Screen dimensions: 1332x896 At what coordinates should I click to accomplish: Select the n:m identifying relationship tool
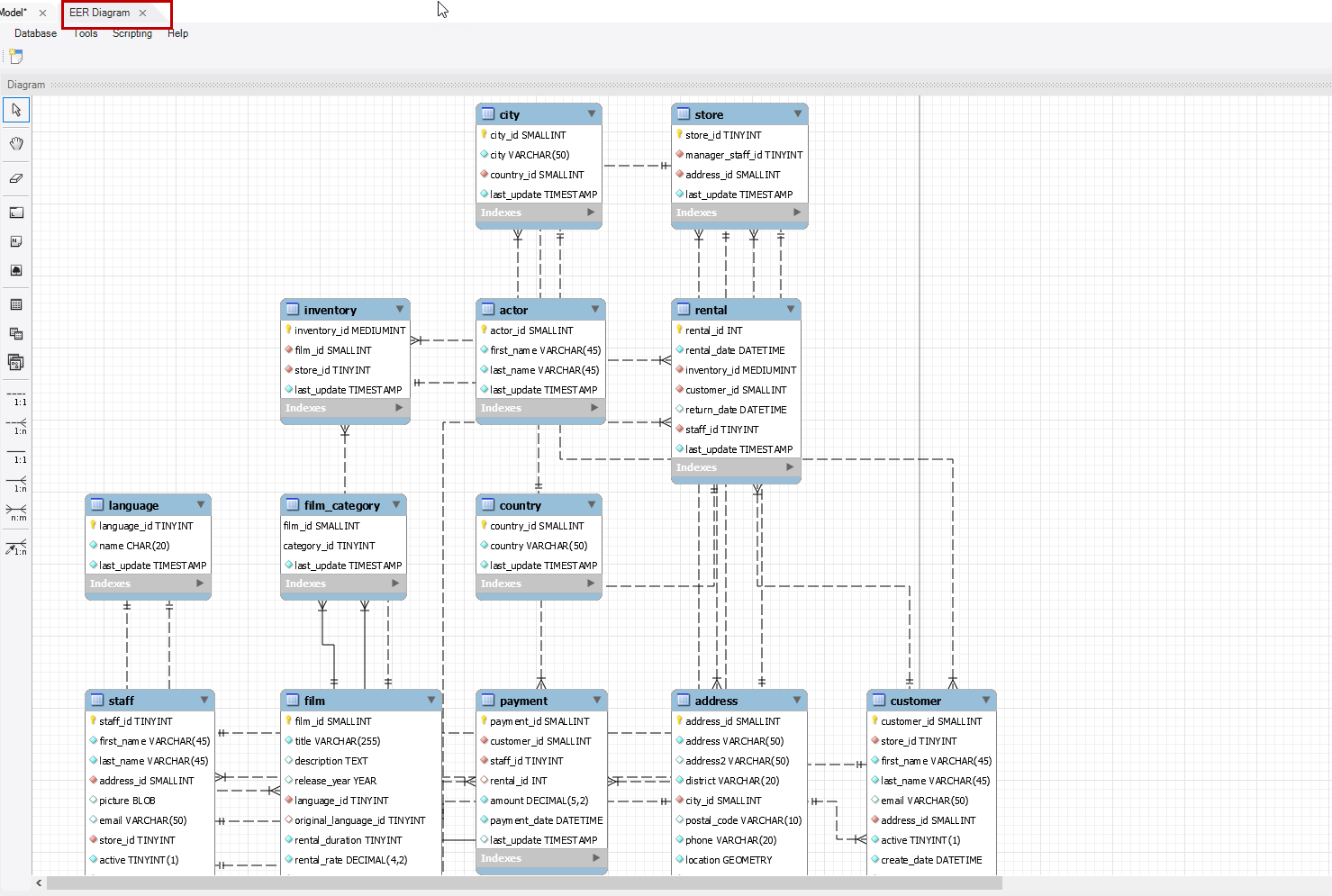[16, 513]
